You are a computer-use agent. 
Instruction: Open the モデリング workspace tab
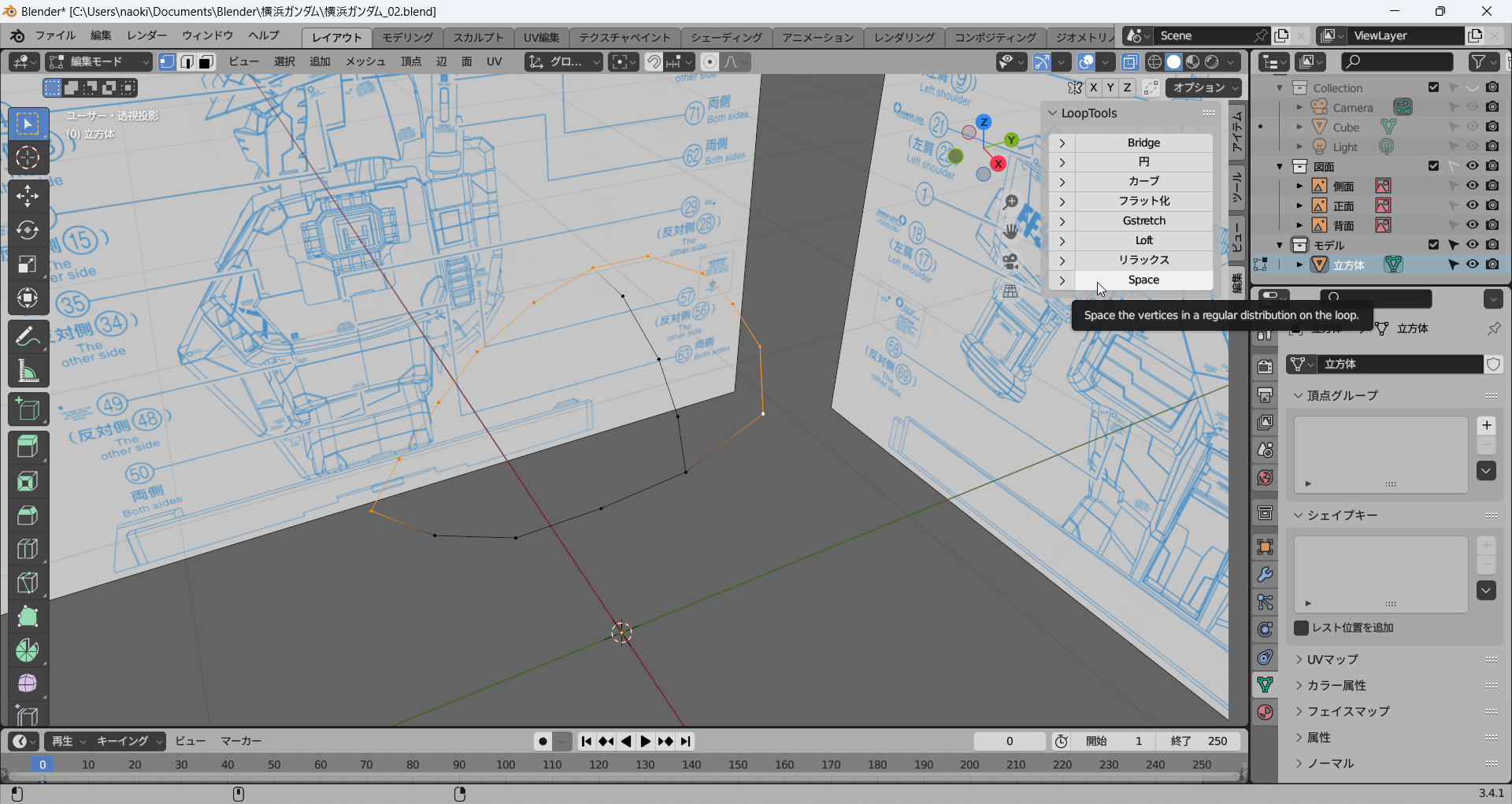pos(407,37)
